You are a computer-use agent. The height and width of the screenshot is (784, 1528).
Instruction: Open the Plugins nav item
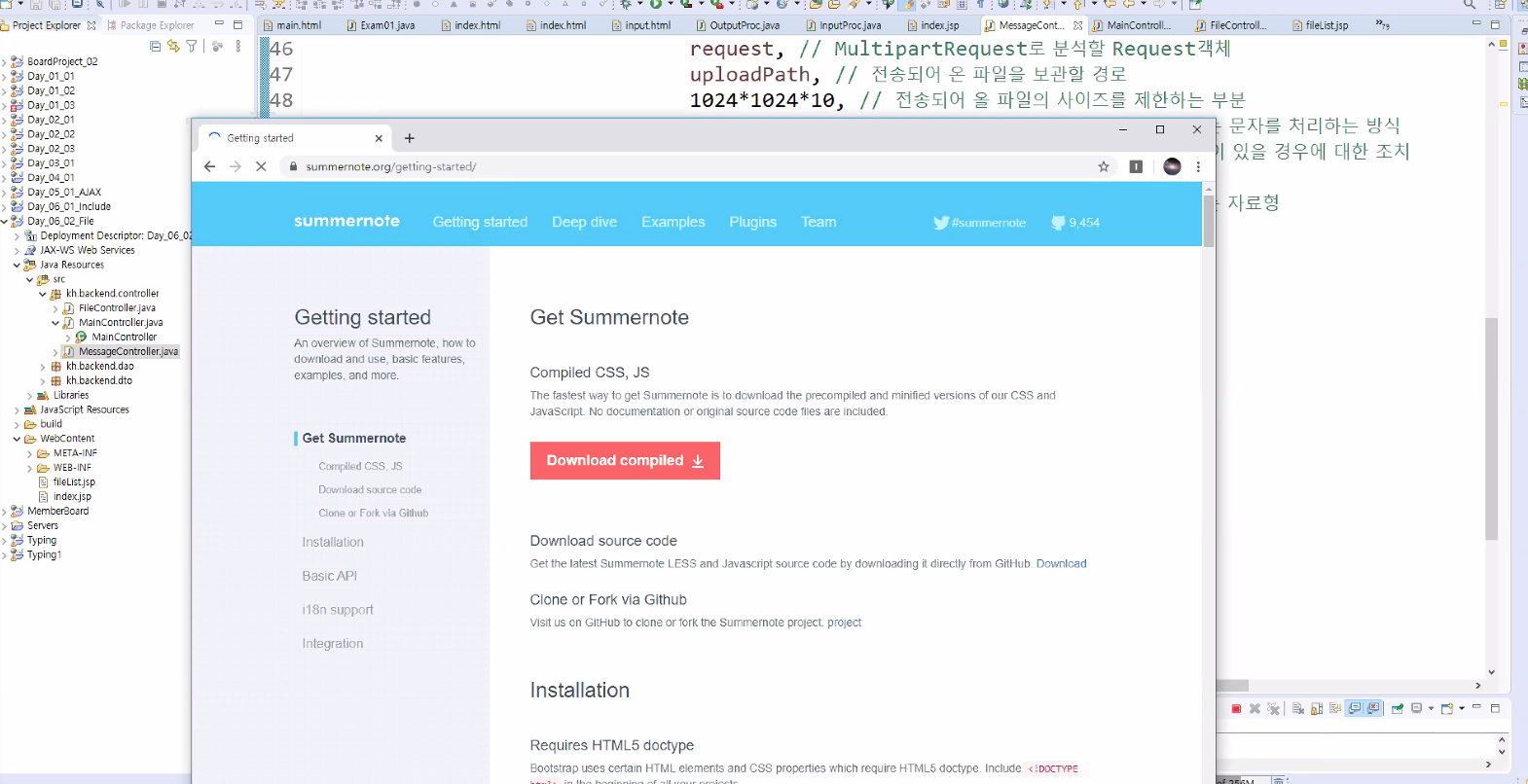[753, 222]
